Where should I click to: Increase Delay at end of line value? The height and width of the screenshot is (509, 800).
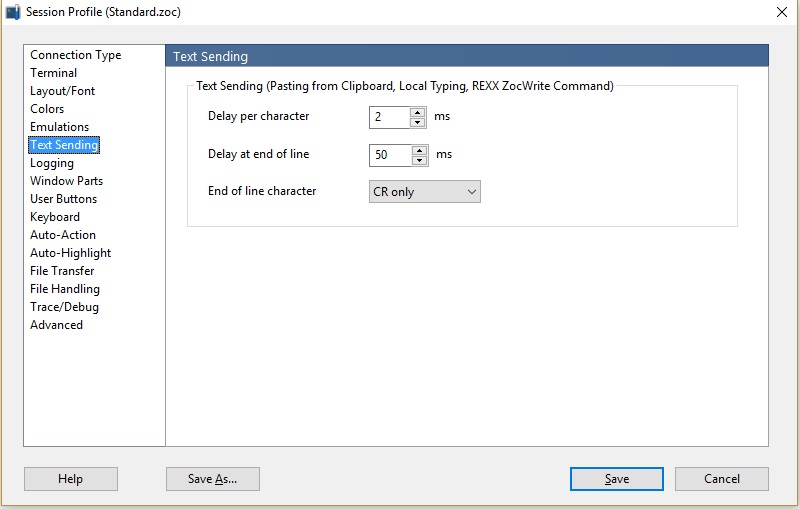click(419, 150)
